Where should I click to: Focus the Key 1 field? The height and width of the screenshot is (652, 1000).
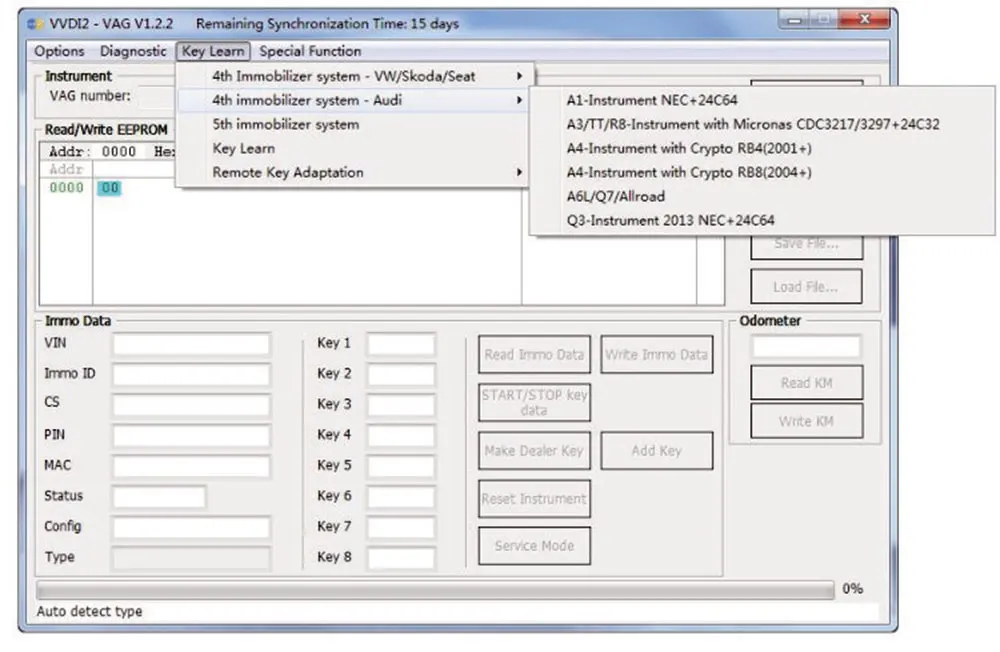[401, 345]
